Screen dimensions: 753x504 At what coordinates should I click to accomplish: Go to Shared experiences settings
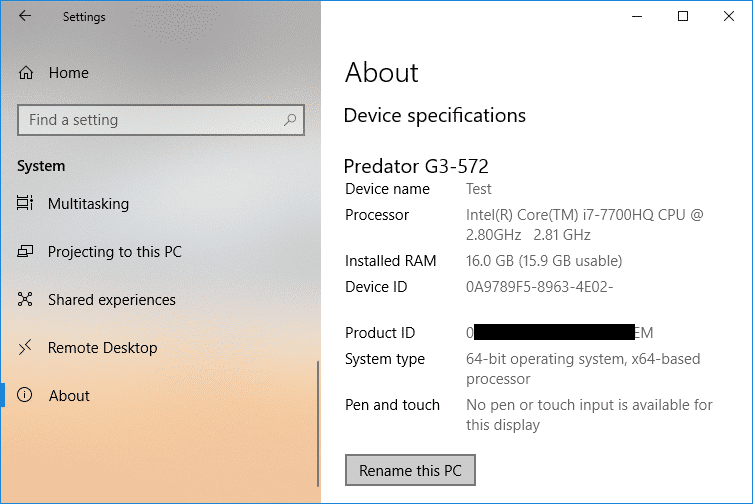[112, 300]
